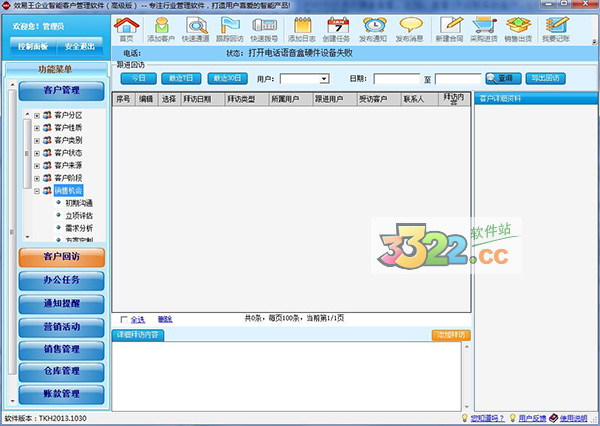Click the 控制面板 button

(x=33, y=47)
